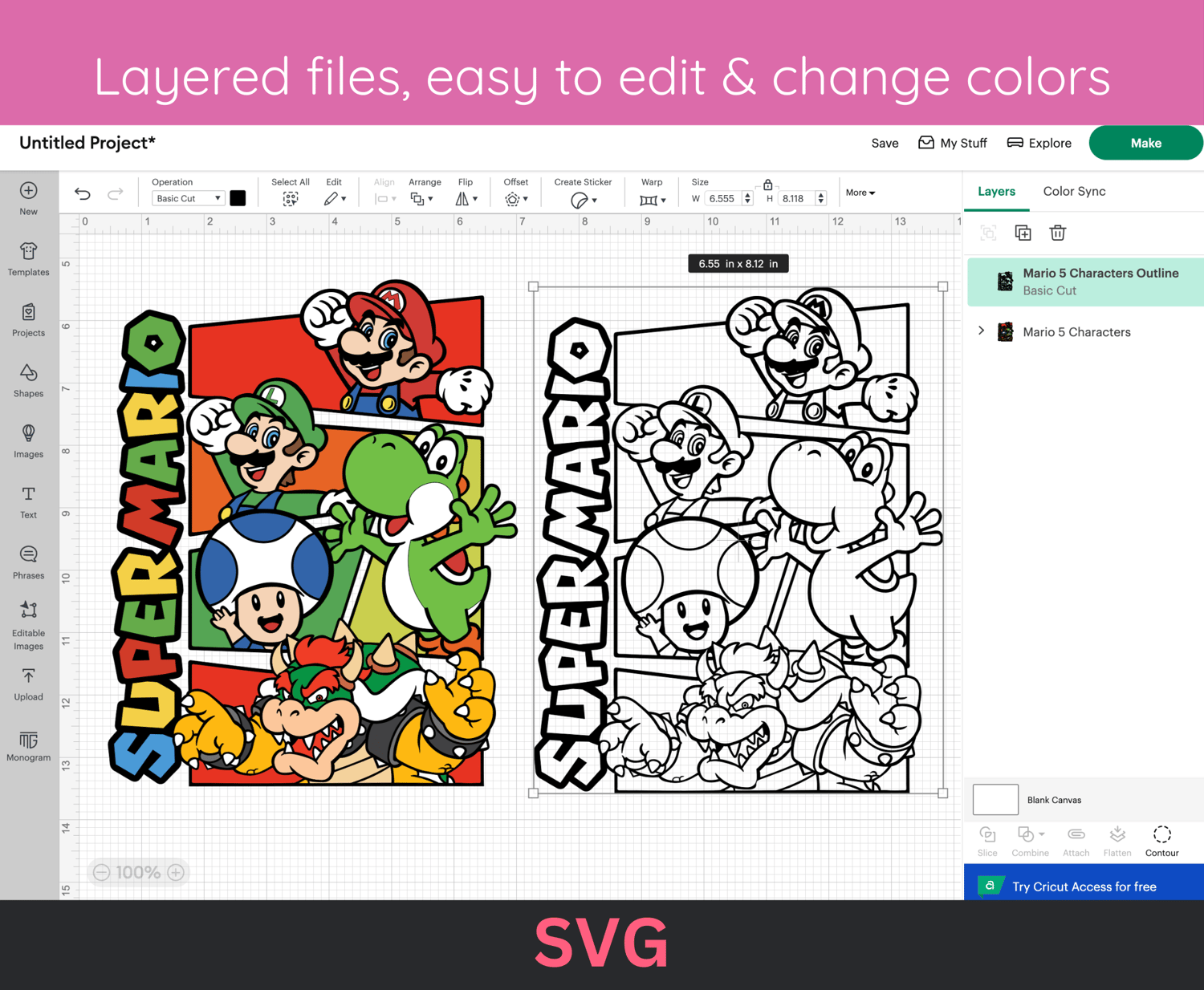Switch to the Color Sync tab
The height and width of the screenshot is (990, 1204).
point(1074,191)
